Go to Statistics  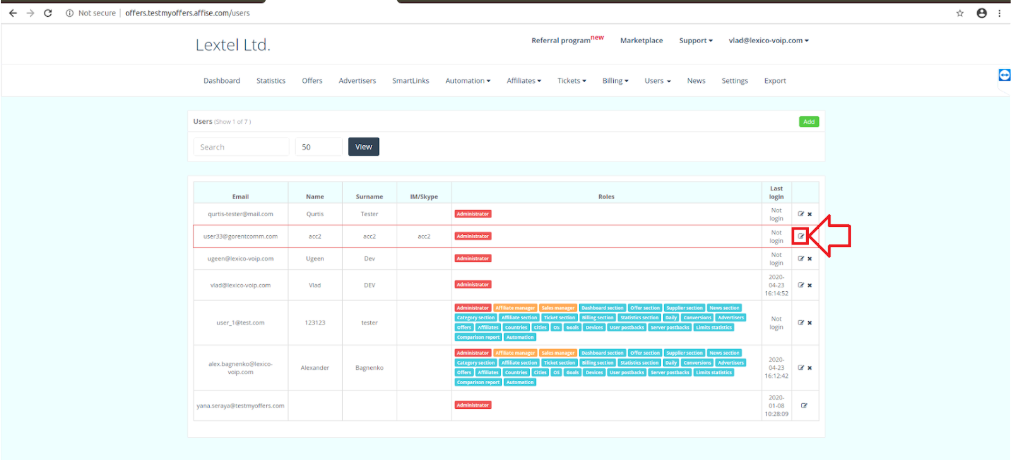[271, 81]
